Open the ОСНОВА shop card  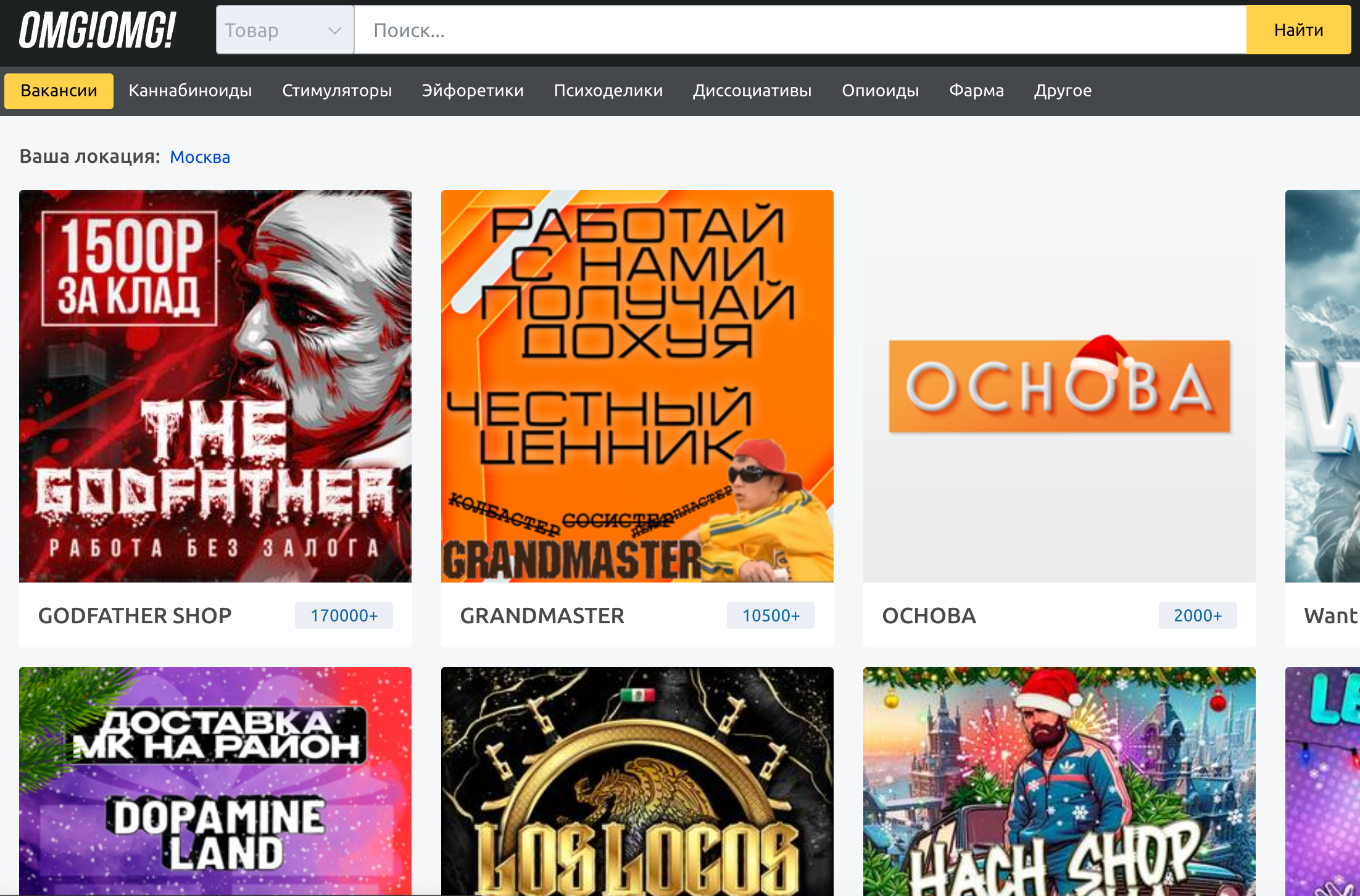coord(1059,386)
